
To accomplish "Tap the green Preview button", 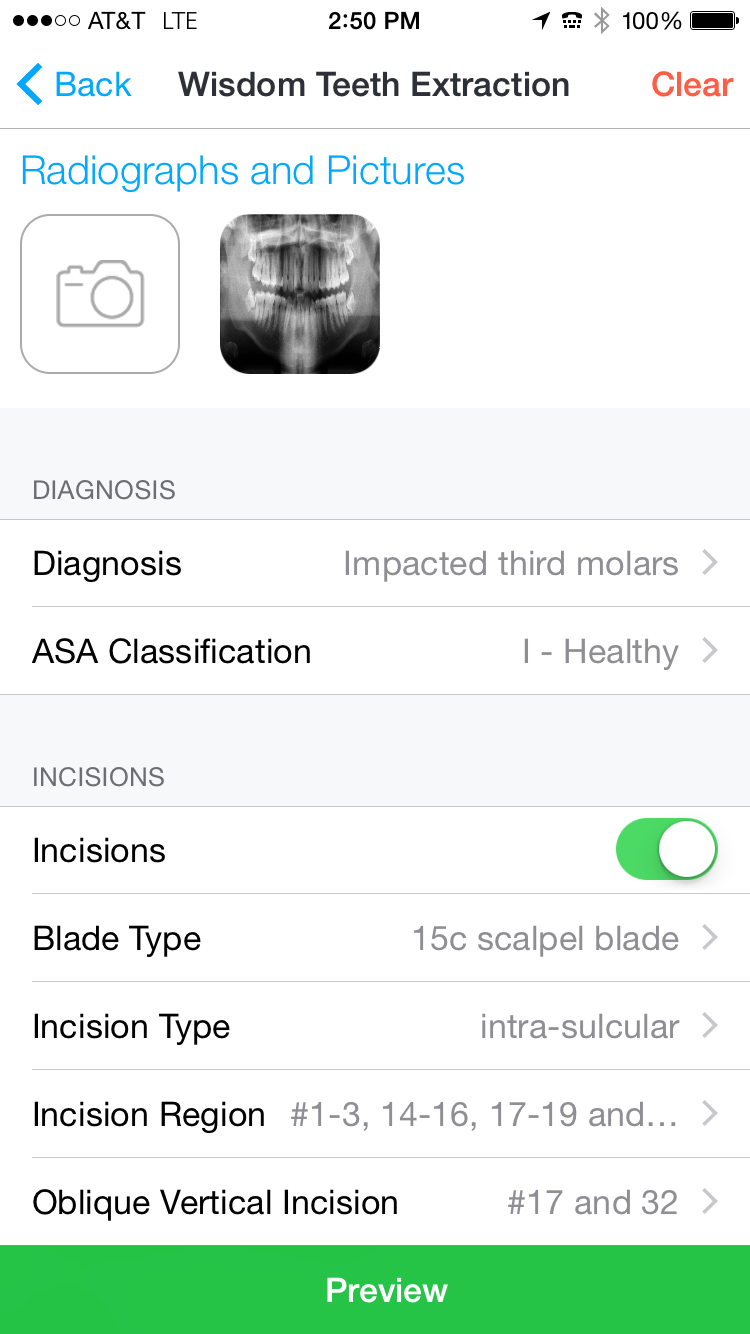I will coord(375,1290).
